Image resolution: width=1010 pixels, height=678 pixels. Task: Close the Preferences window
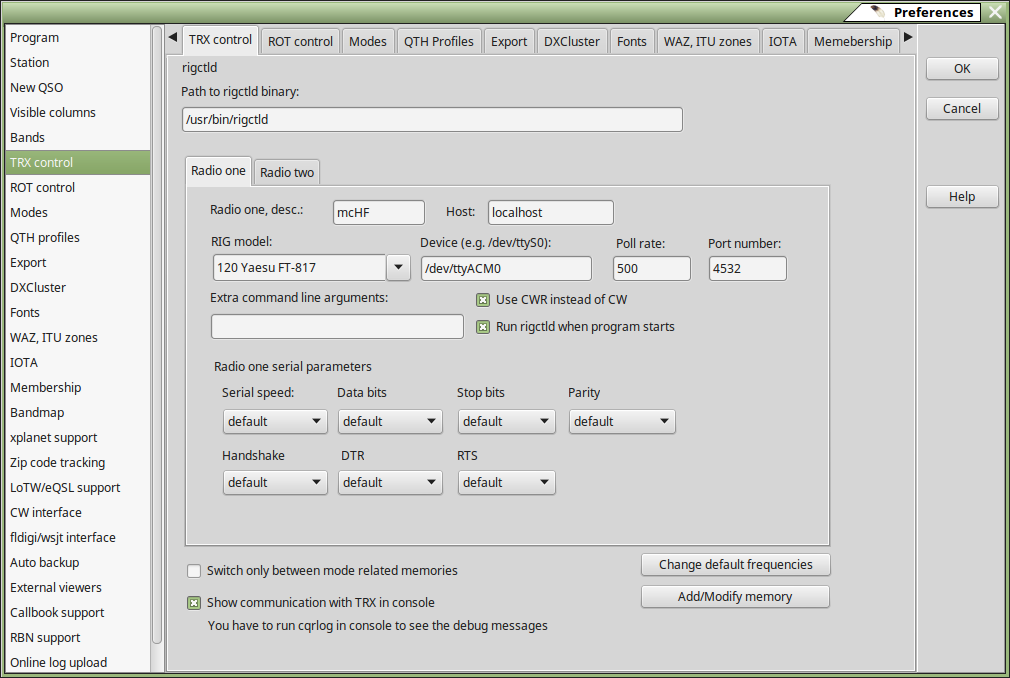pyautogui.click(x=995, y=12)
